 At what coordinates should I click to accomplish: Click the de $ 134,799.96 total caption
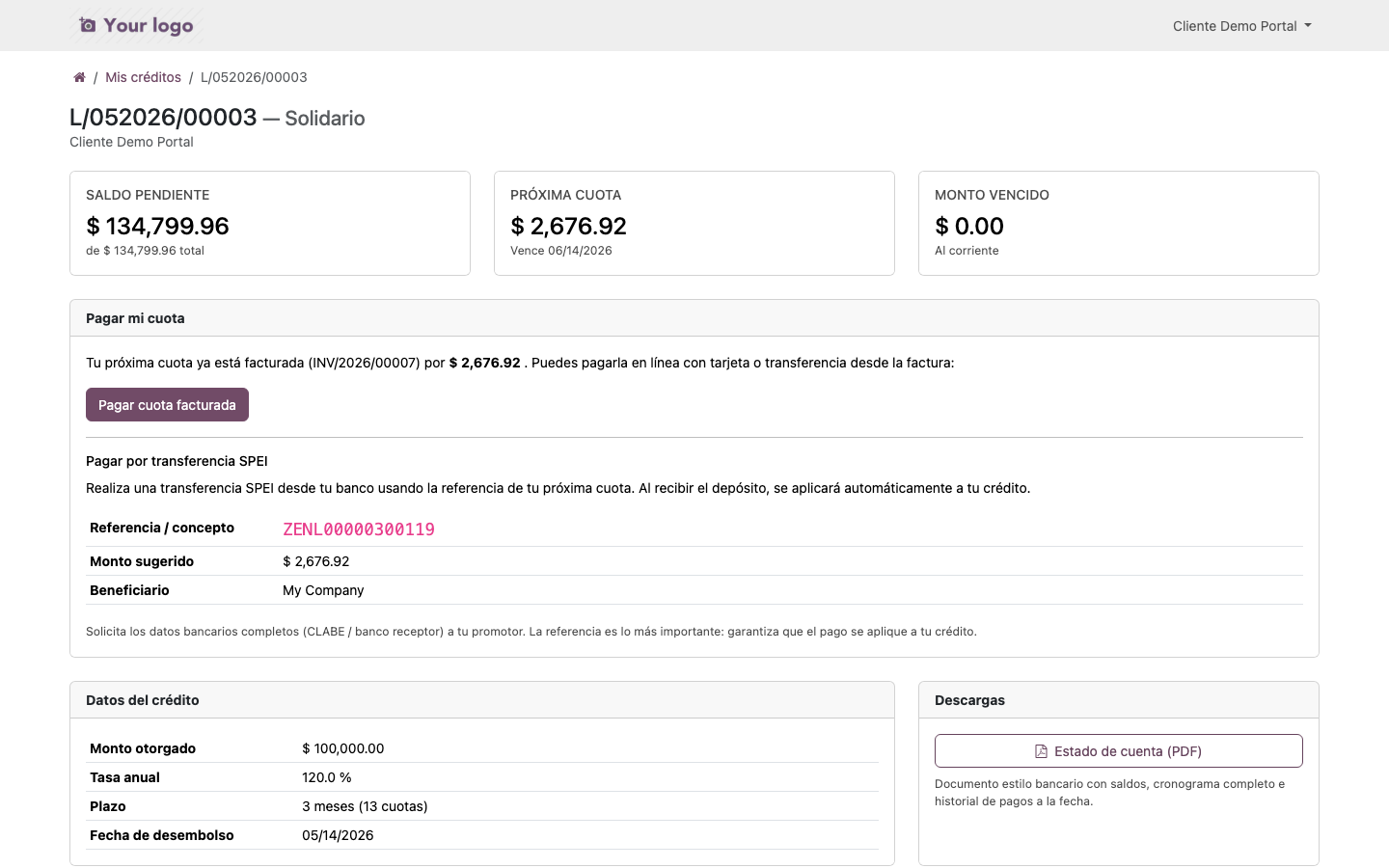click(145, 251)
